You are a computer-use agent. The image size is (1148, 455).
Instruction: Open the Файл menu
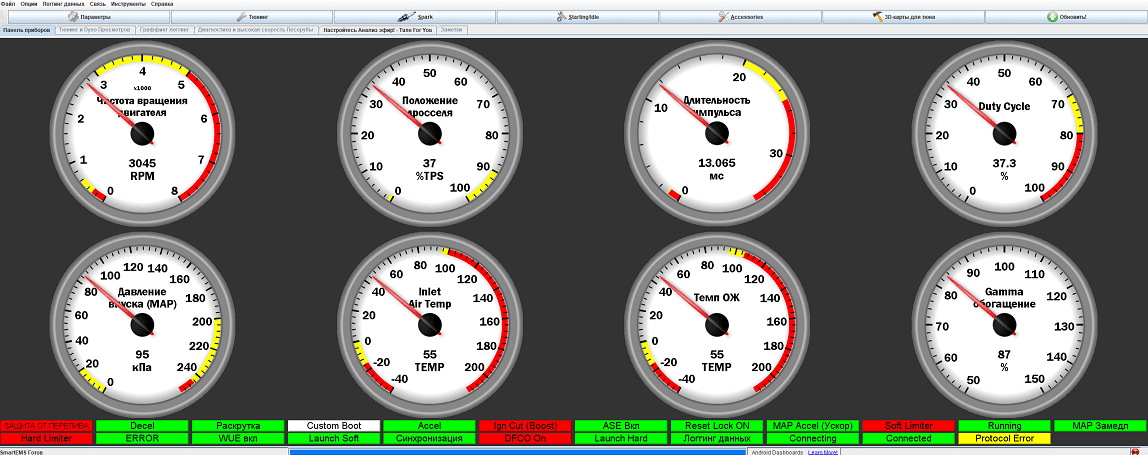[8, 4]
